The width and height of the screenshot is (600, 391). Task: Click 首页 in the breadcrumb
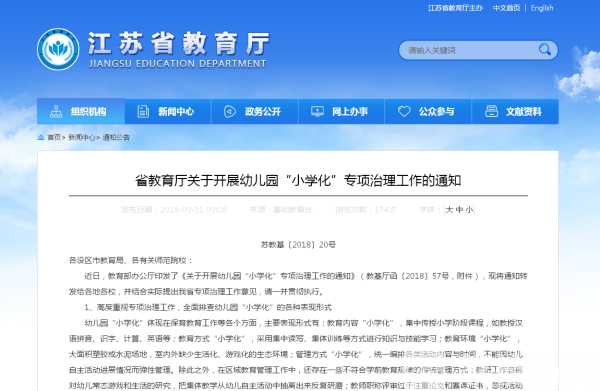coord(54,137)
